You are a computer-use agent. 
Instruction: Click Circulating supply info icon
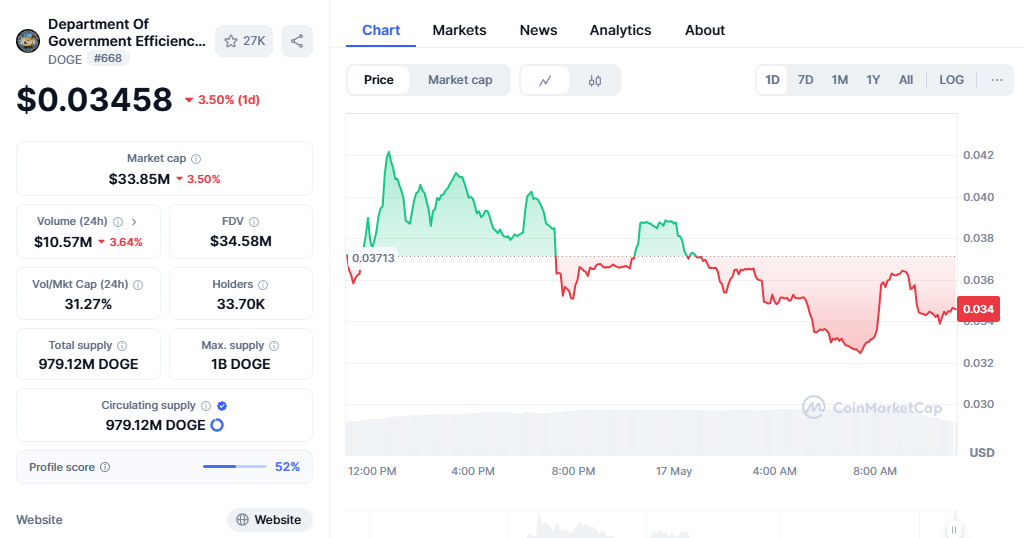pyautogui.click(x=206, y=405)
